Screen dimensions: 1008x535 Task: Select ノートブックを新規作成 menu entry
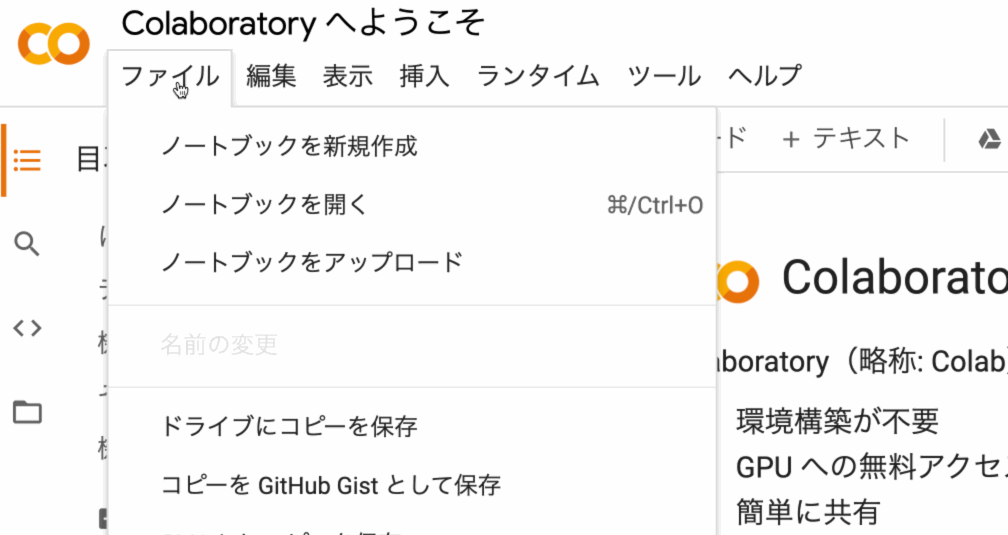click(x=289, y=147)
